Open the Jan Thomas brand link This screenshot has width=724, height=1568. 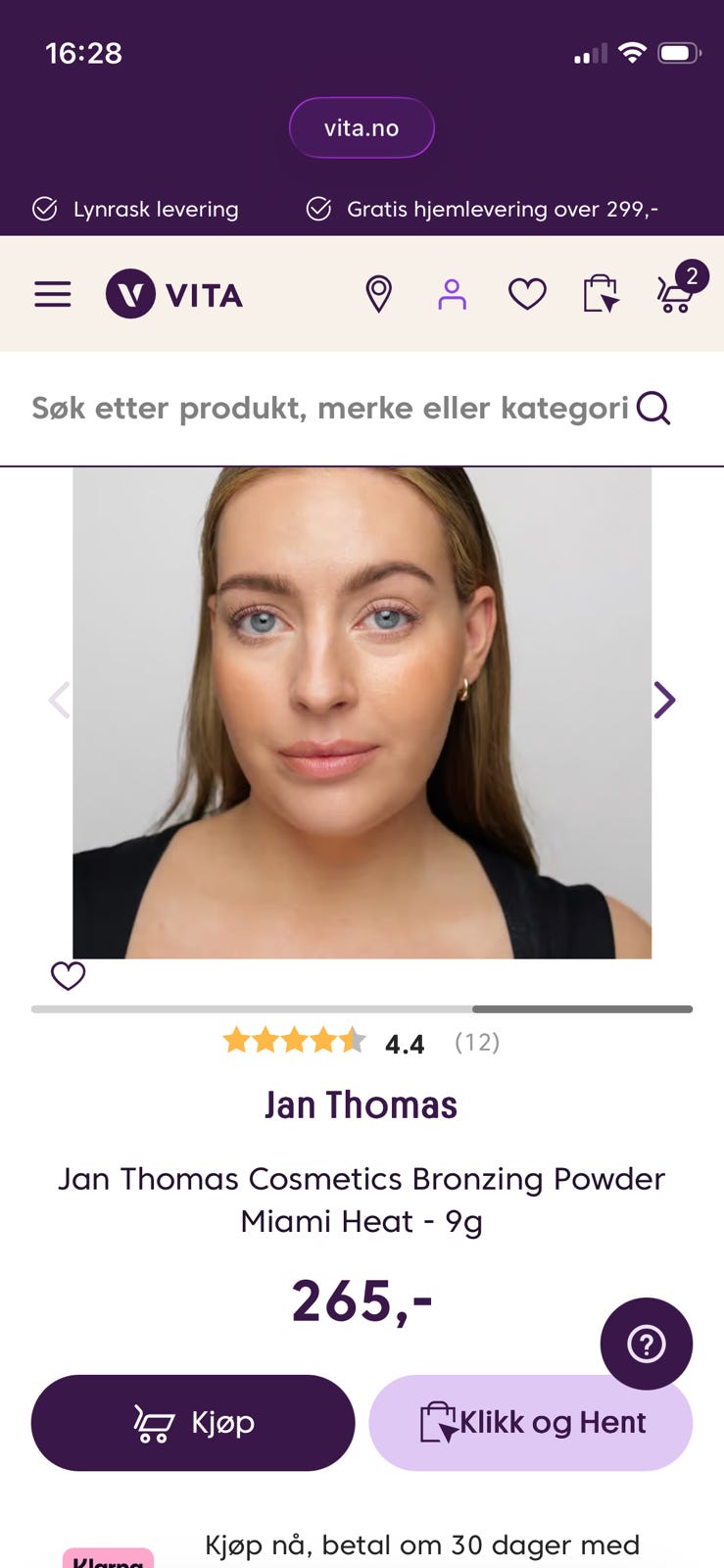(362, 1105)
